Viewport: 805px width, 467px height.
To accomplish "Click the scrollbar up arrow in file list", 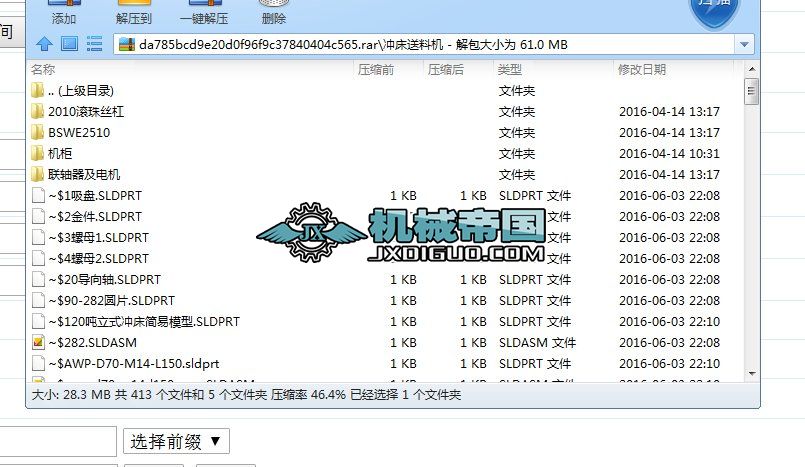I will tap(752, 69).
